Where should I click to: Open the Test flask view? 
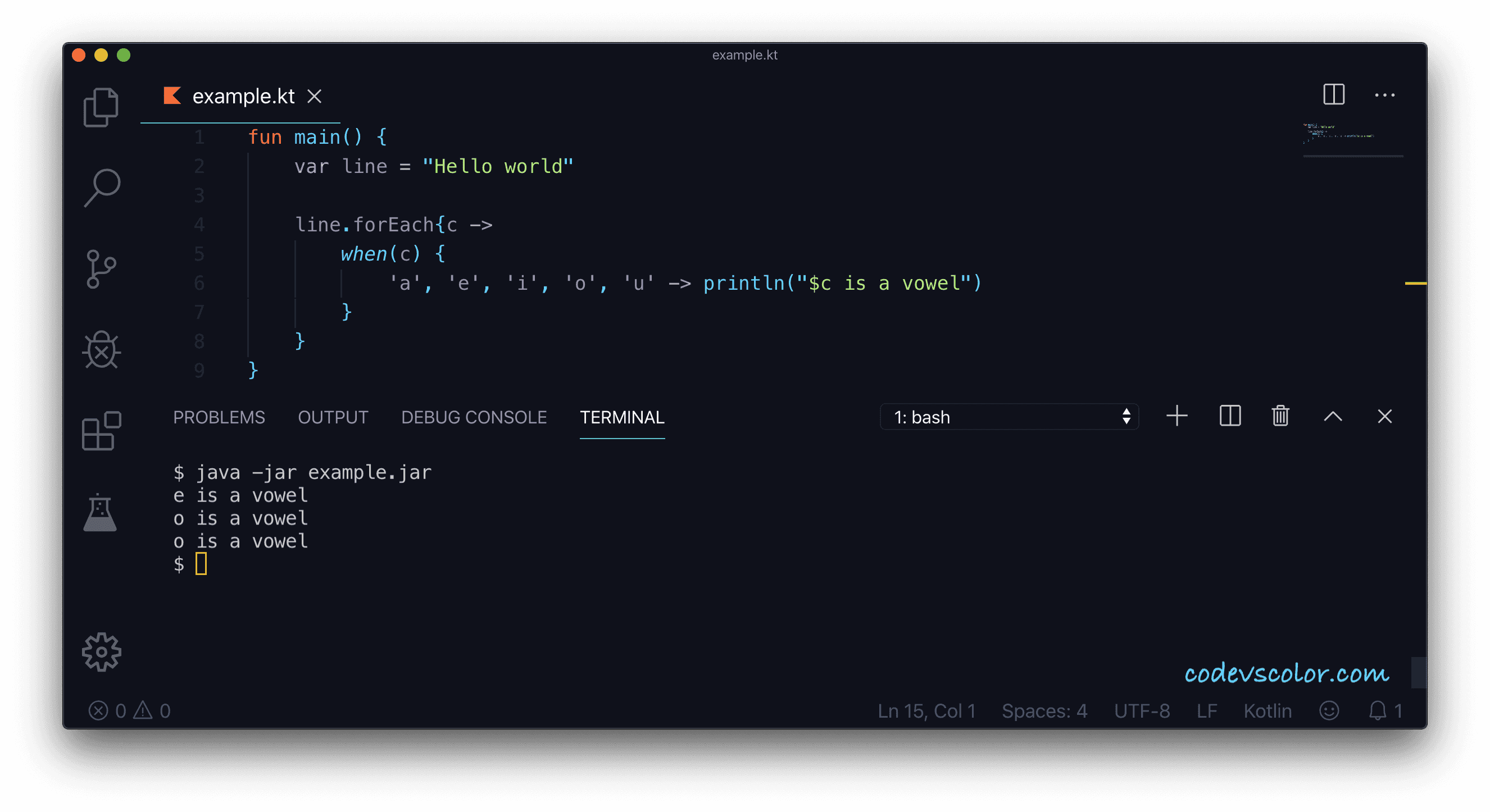(100, 512)
